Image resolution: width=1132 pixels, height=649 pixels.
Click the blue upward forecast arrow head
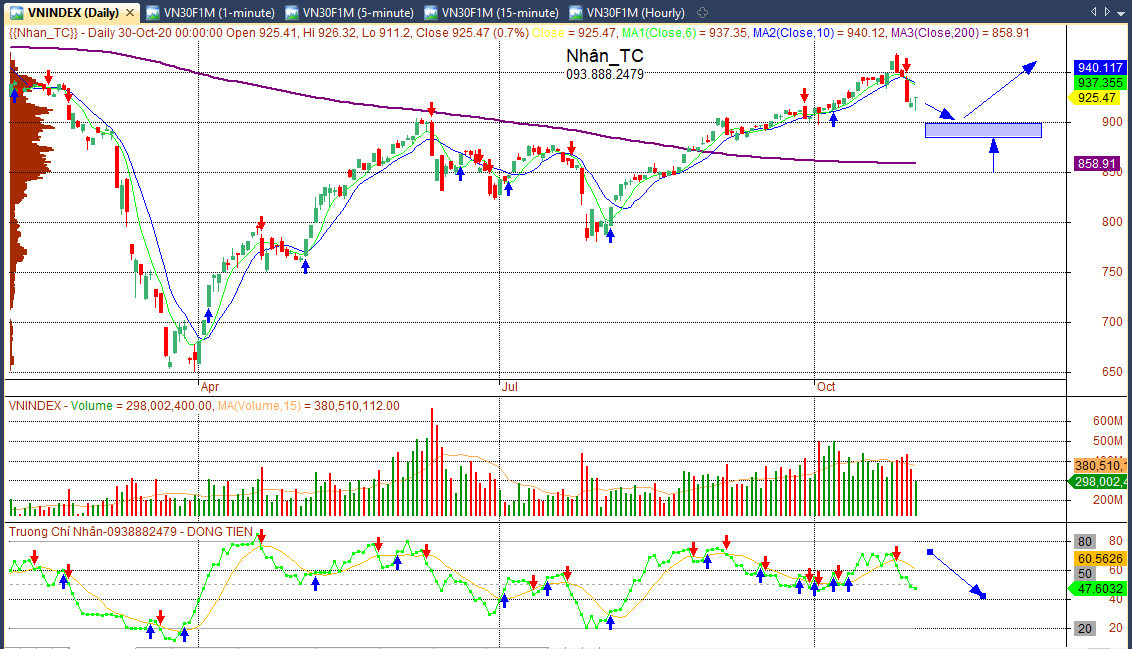[1029, 67]
